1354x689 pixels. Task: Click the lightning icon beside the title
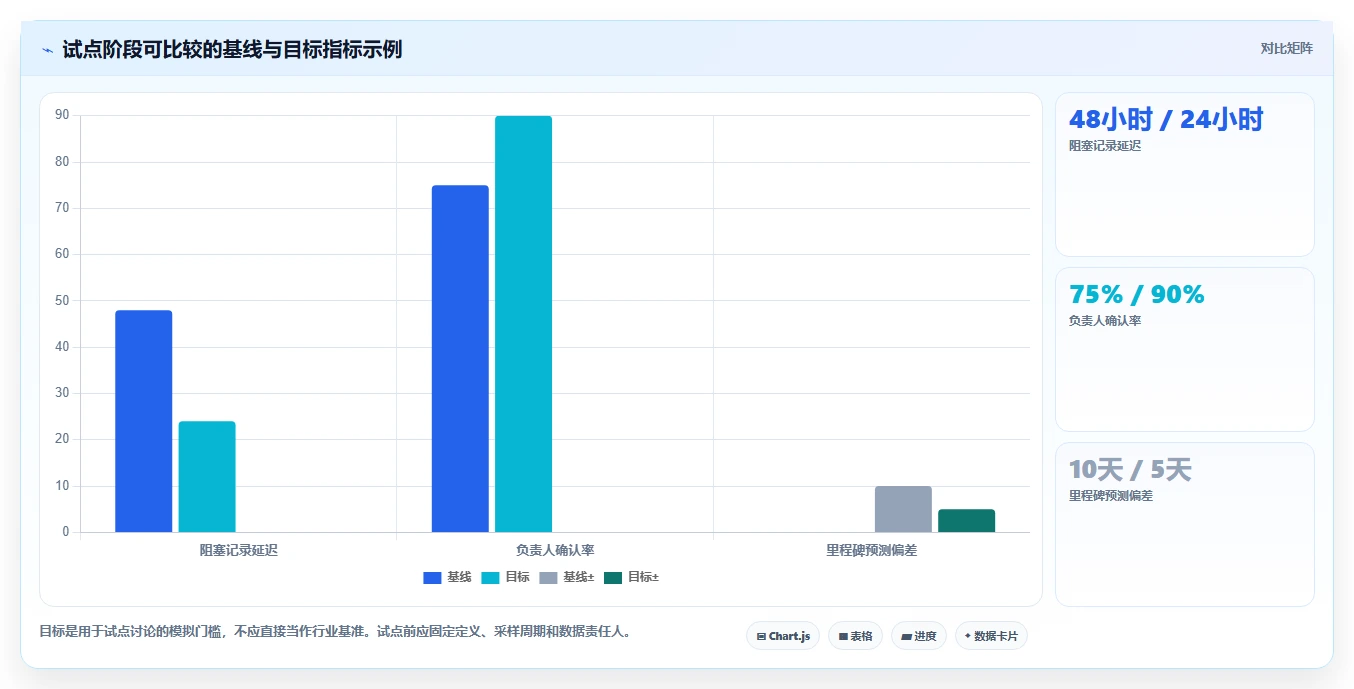click(x=47, y=50)
